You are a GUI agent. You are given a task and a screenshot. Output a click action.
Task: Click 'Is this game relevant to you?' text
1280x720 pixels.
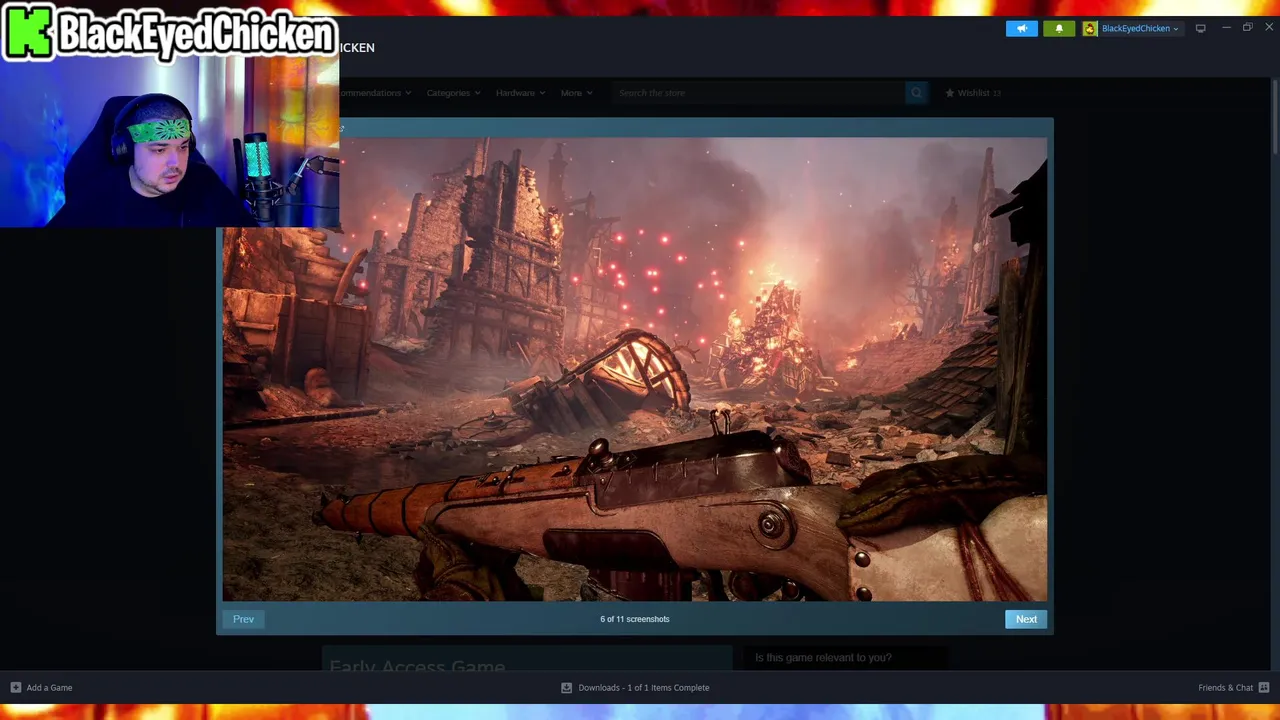[823, 657]
